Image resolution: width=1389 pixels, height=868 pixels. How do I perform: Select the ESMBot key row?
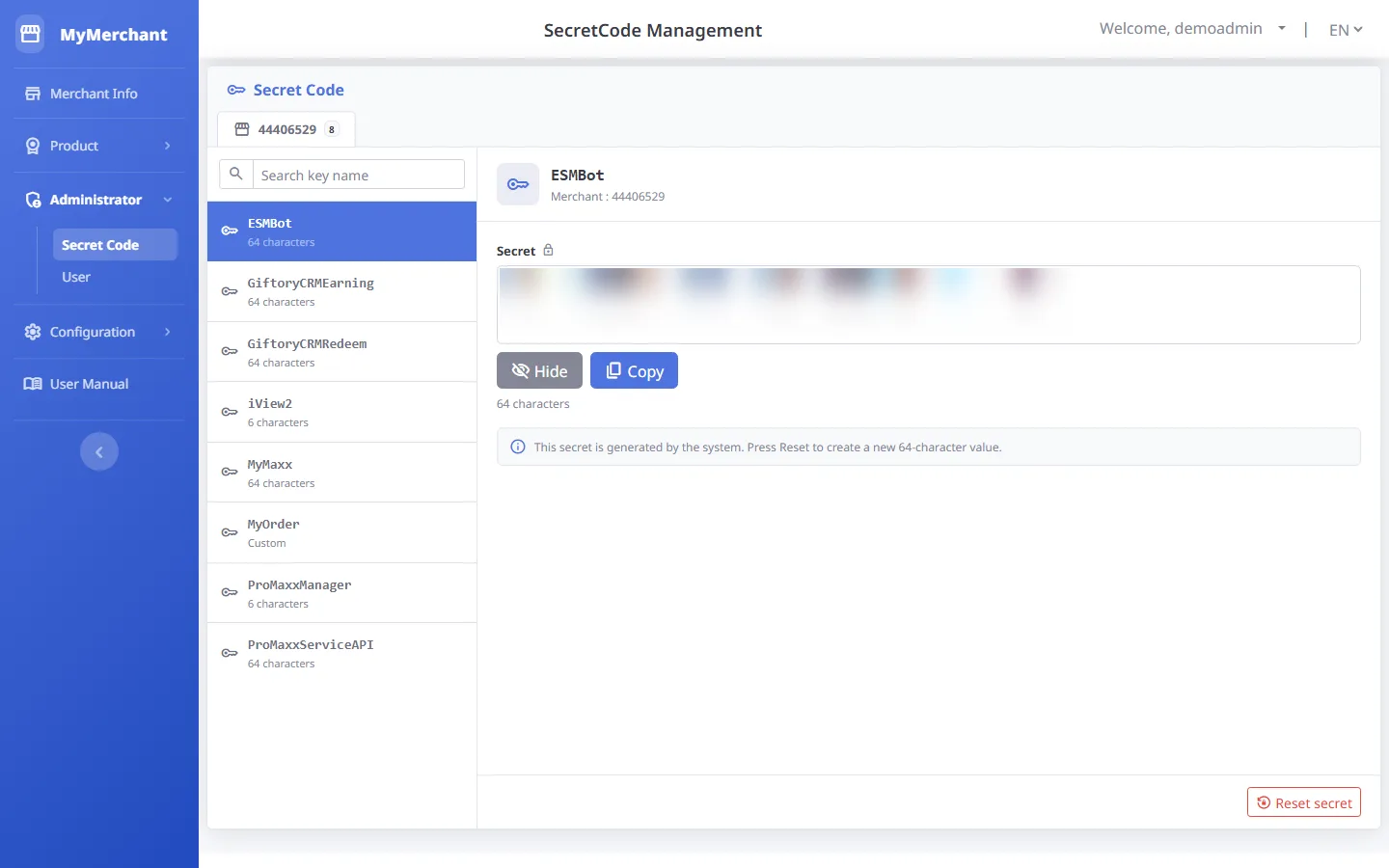coord(341,231)
